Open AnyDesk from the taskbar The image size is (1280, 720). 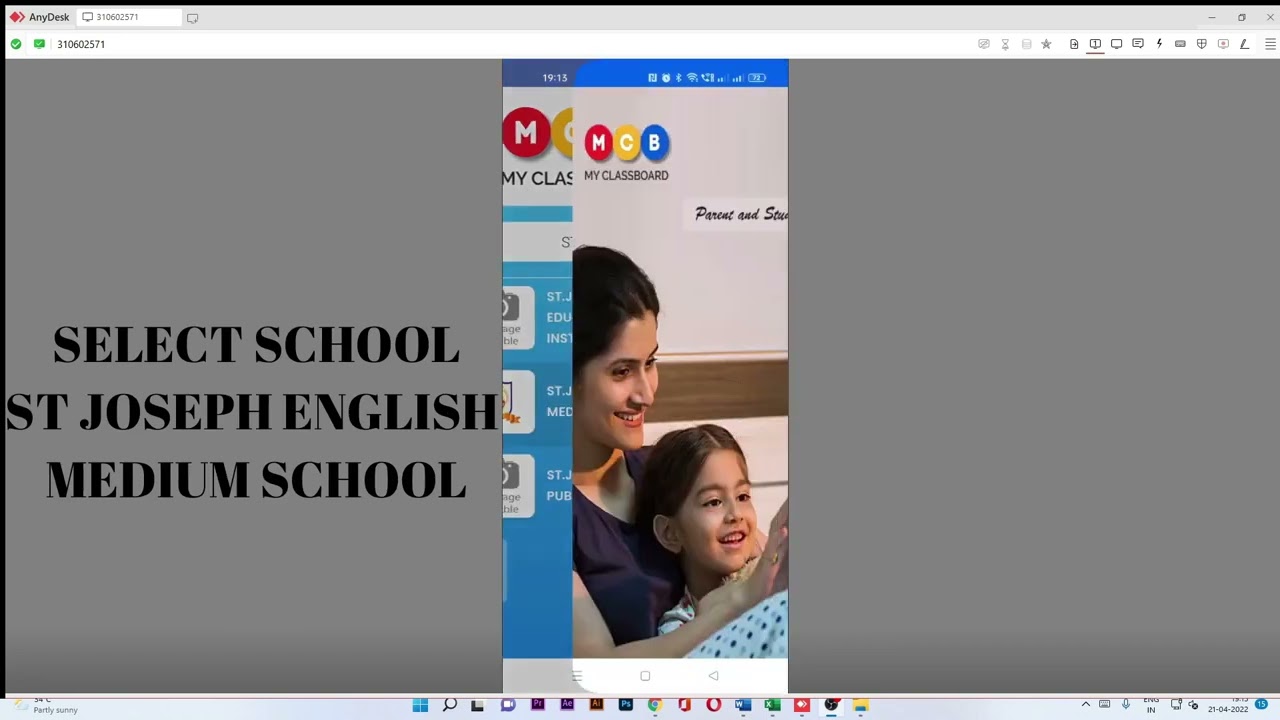pyautogui.click(x=801, y=705)
